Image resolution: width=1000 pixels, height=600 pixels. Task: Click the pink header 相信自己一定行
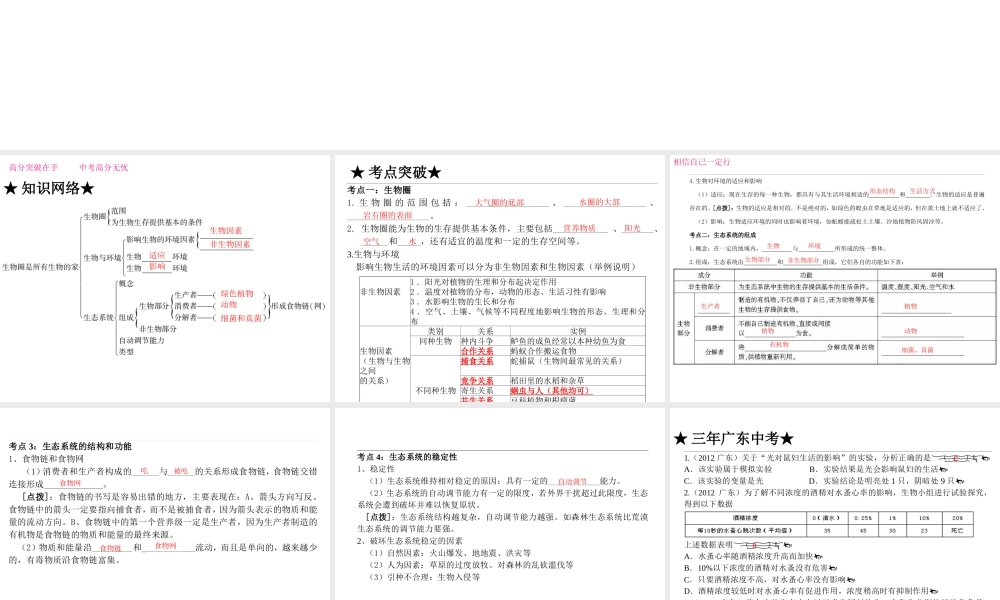(x=702, y=162)
